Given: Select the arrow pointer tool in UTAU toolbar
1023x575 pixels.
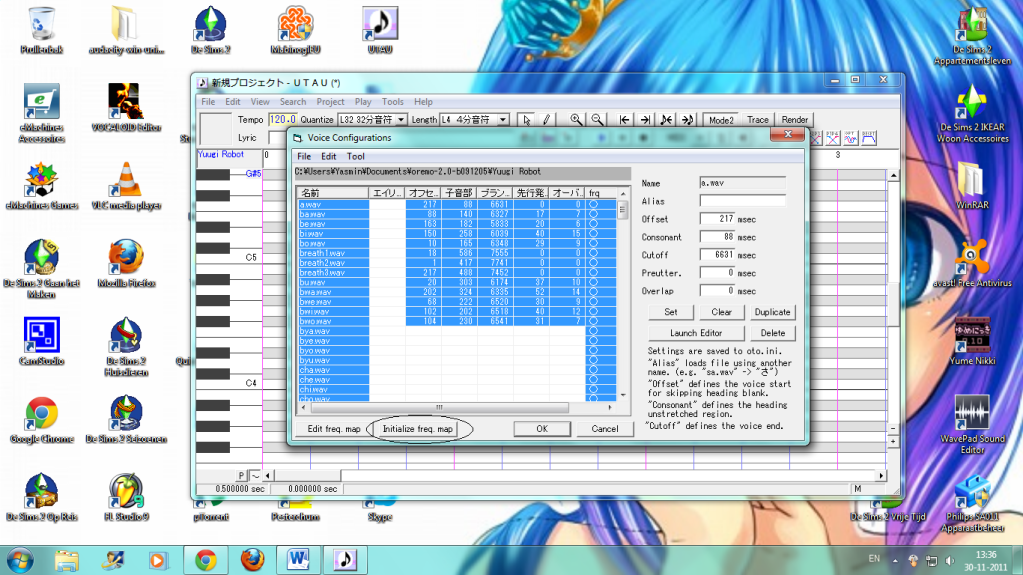Looking at the screenshot, I should point(528,120).
